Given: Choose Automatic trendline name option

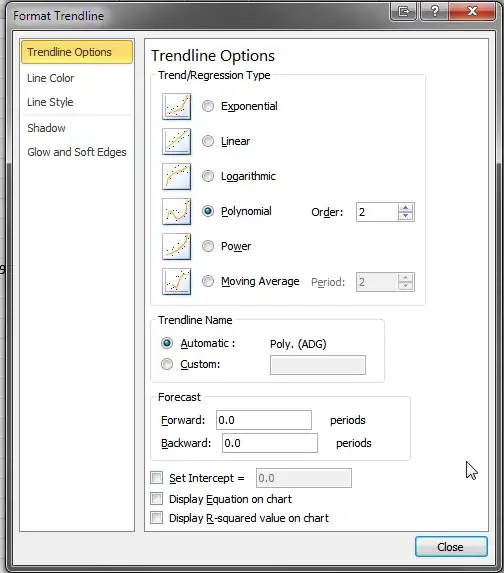Looking at the screenshot, I should [x=167, y=343].
